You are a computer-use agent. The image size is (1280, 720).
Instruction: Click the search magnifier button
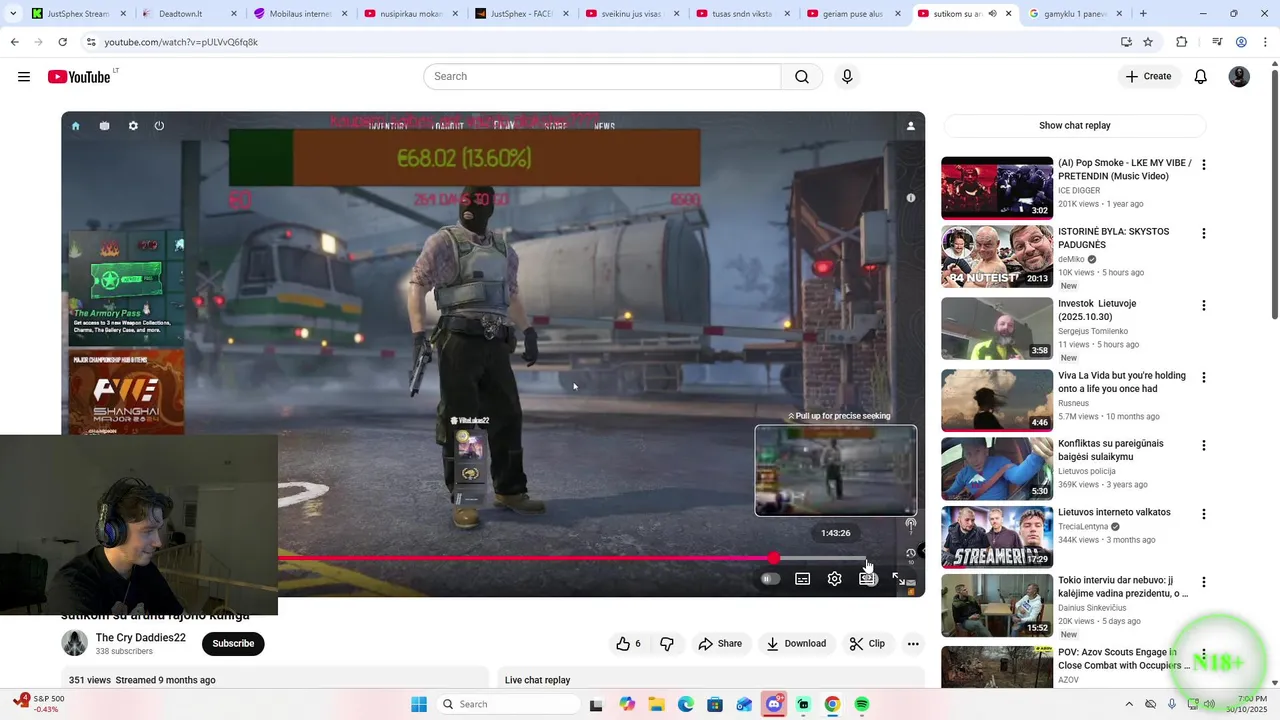tap(802, 77)
